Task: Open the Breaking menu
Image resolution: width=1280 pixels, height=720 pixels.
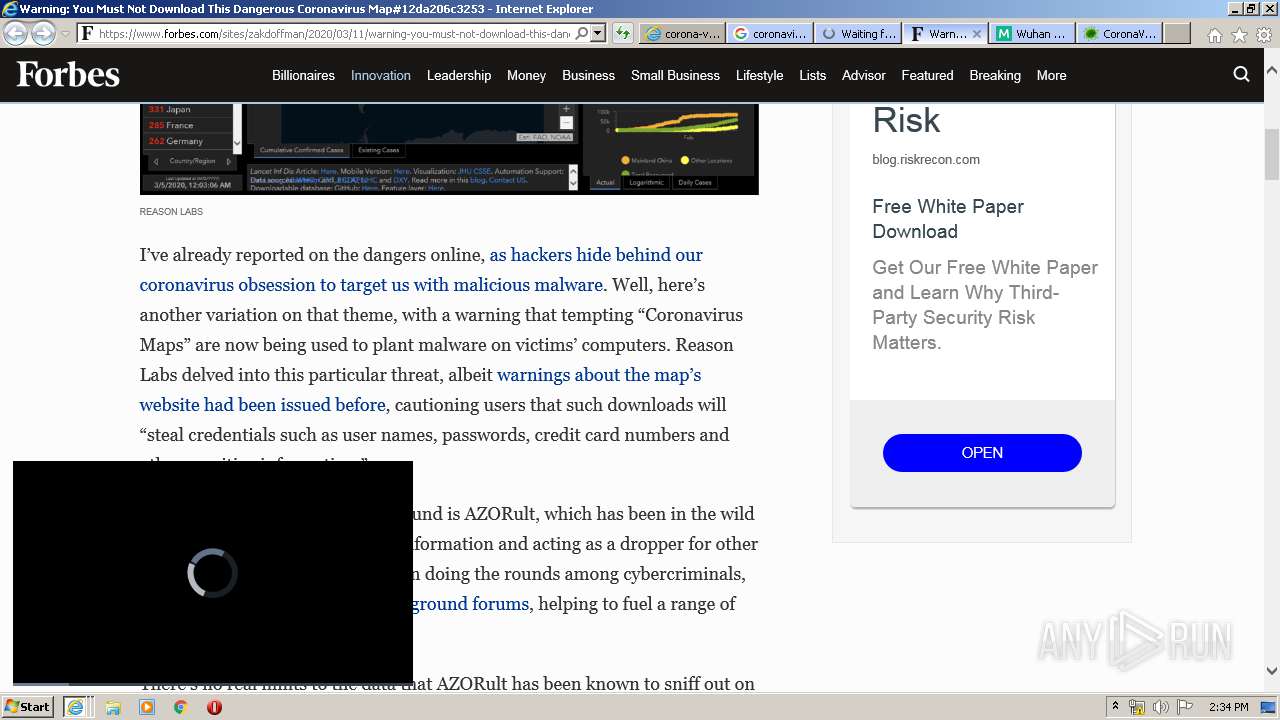Action: point(995,75)
